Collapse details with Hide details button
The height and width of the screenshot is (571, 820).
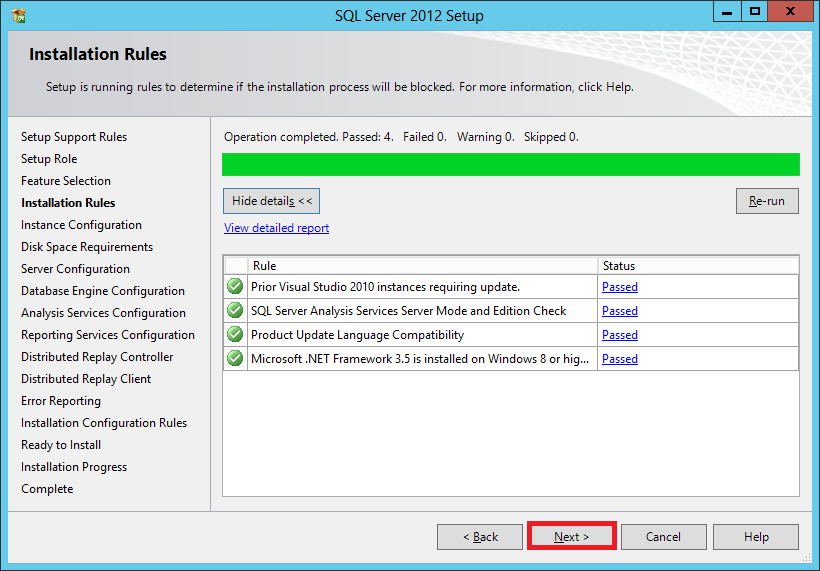(272, 201)
